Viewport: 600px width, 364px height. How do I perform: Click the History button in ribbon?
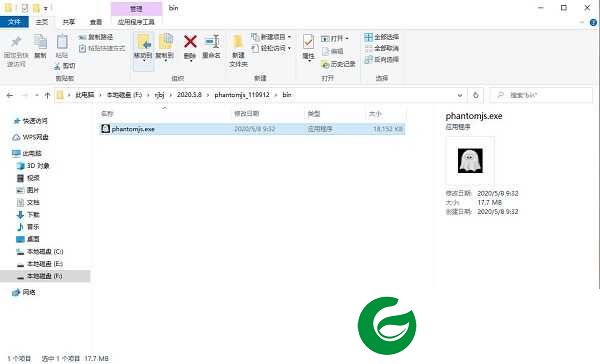338,64
